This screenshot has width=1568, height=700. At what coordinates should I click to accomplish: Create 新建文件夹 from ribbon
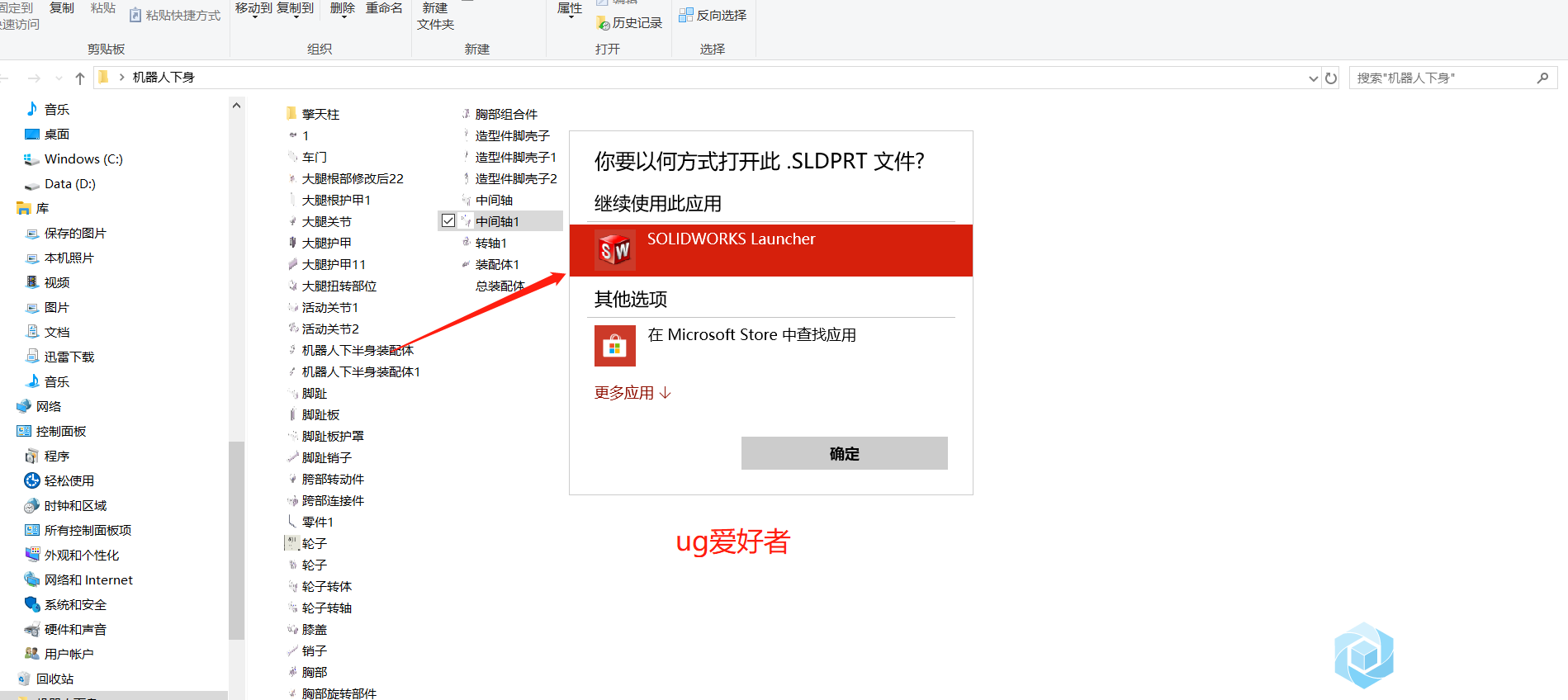click(435, 16)
